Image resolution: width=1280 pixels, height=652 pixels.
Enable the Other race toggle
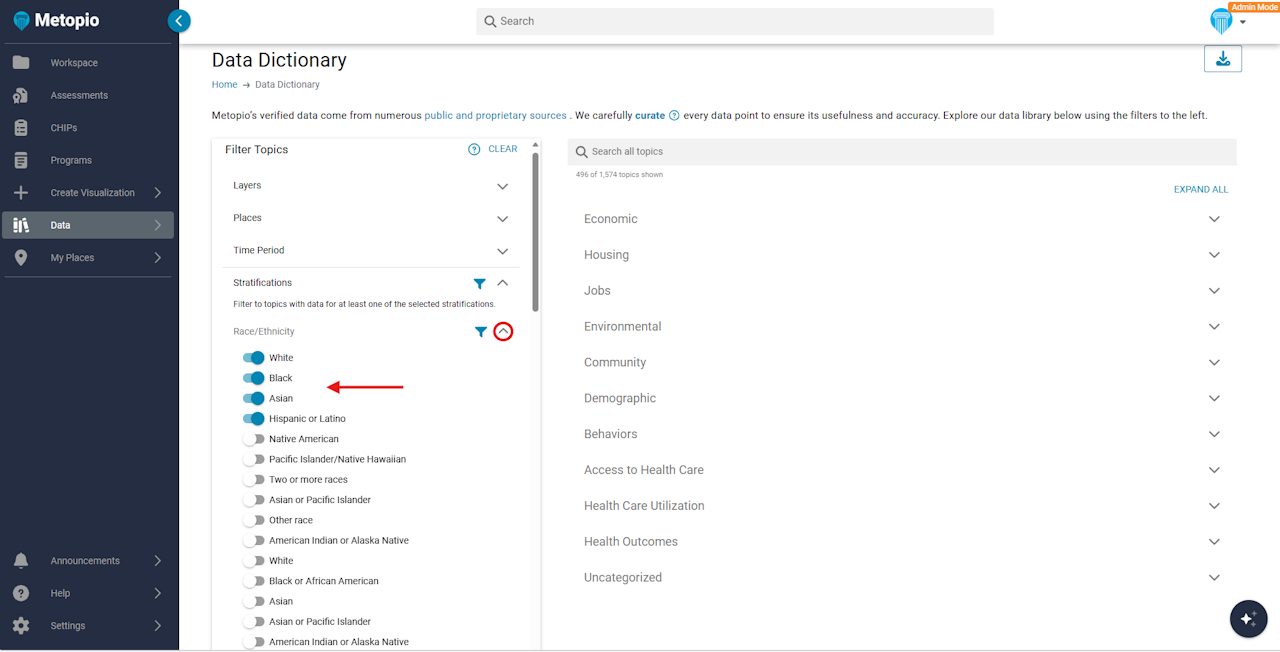pos(254,520)
